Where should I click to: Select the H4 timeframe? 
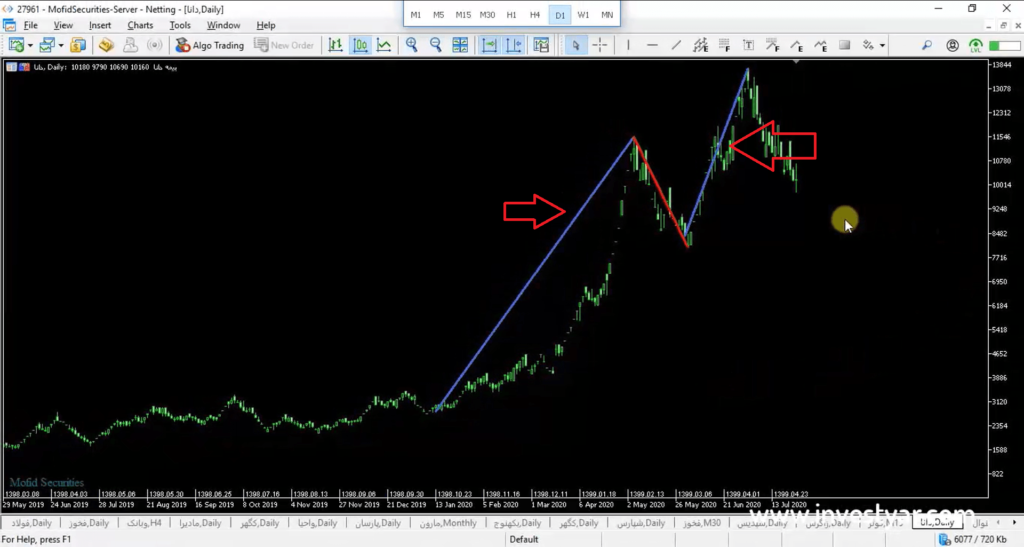[535, 14]
